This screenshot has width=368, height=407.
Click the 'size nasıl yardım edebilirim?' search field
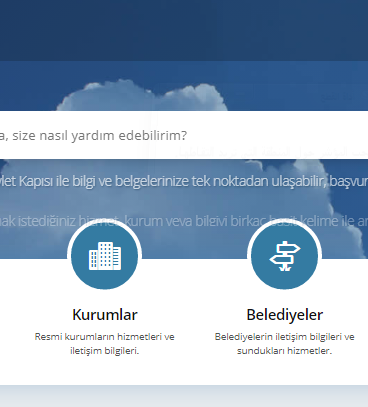(x=184, y=135)
